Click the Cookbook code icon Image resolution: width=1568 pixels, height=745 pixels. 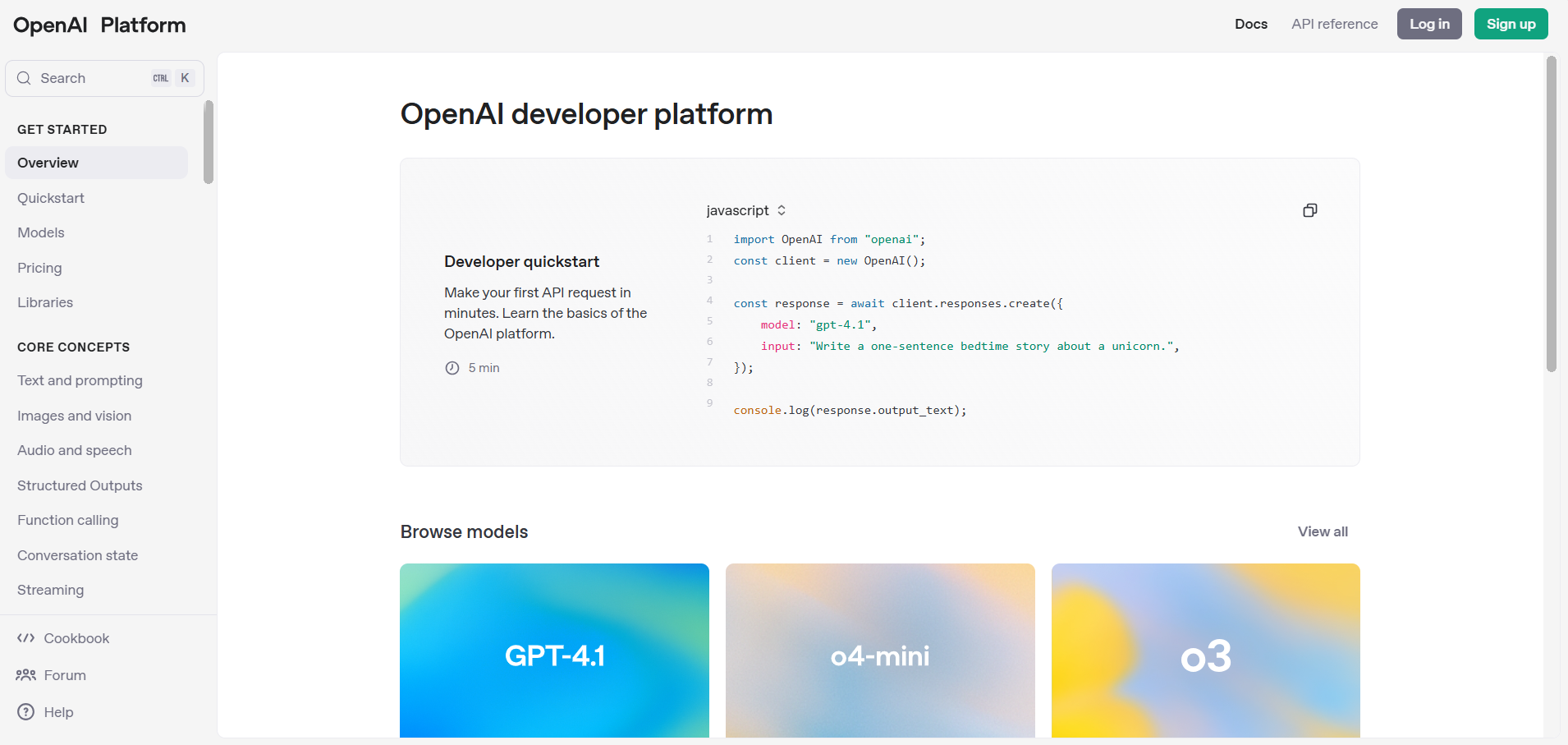25,638
